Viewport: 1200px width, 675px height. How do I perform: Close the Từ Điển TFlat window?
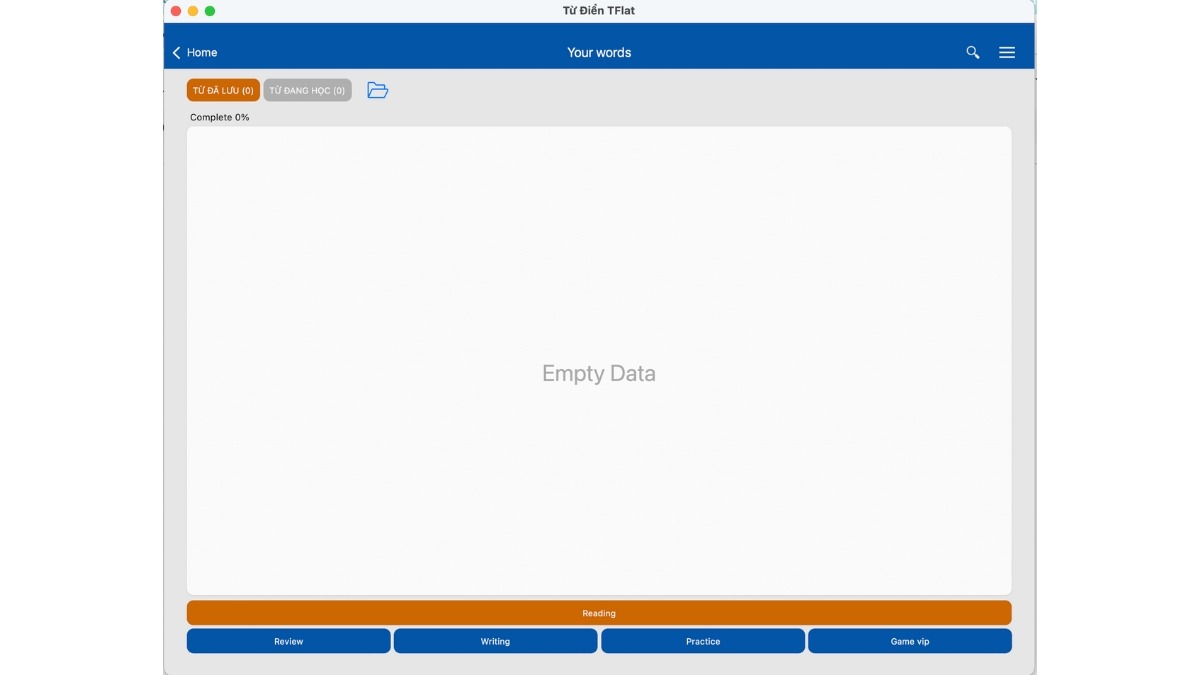pyautogui.click(x=176, y=11)
